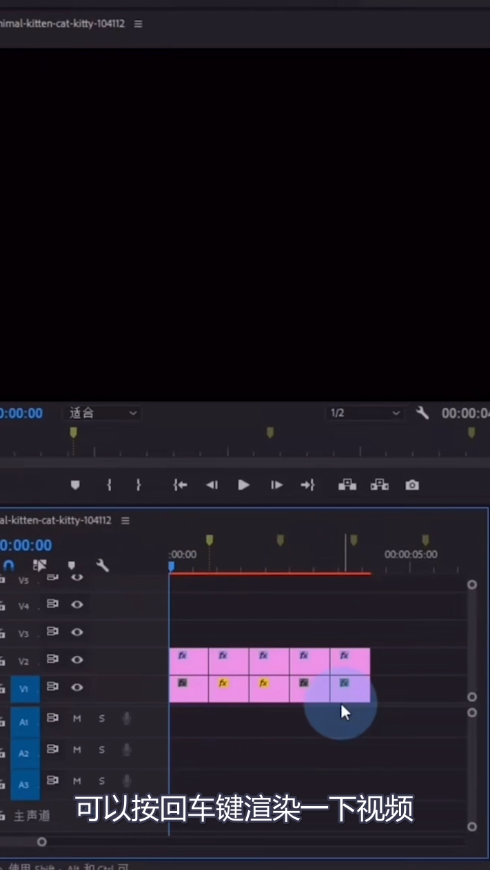Click timeline playhead timecode
The width and height of the screenshot is (490, 870).
26,545
